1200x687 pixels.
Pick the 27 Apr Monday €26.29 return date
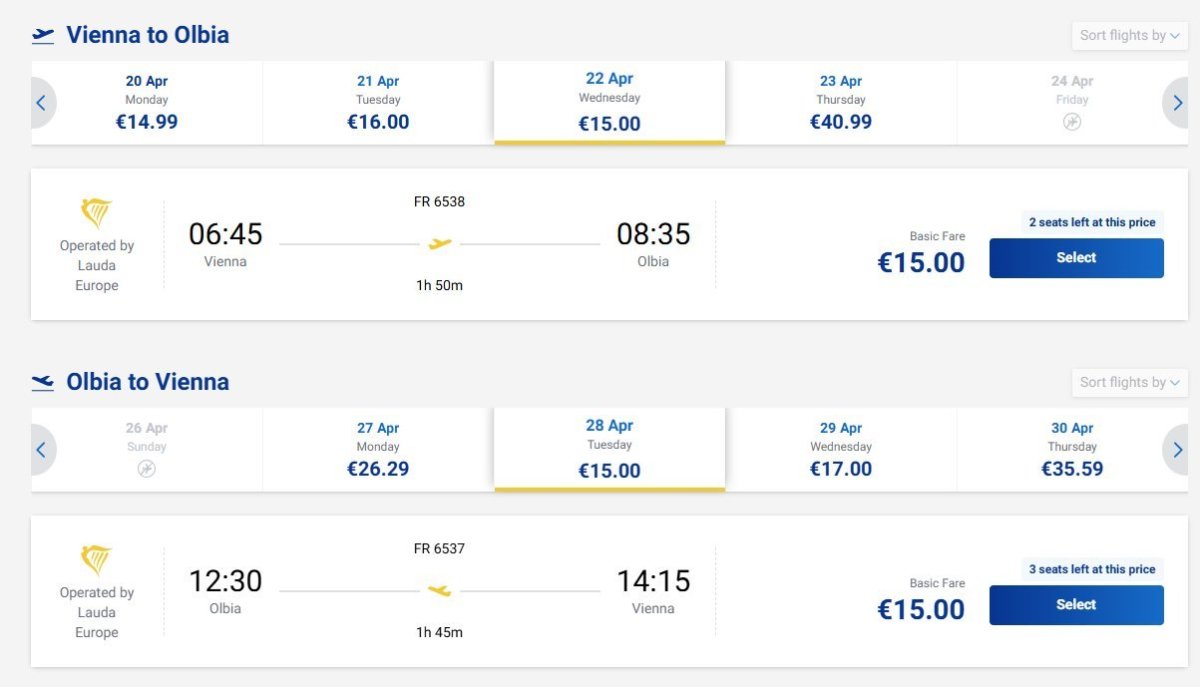tap(378, 449)
